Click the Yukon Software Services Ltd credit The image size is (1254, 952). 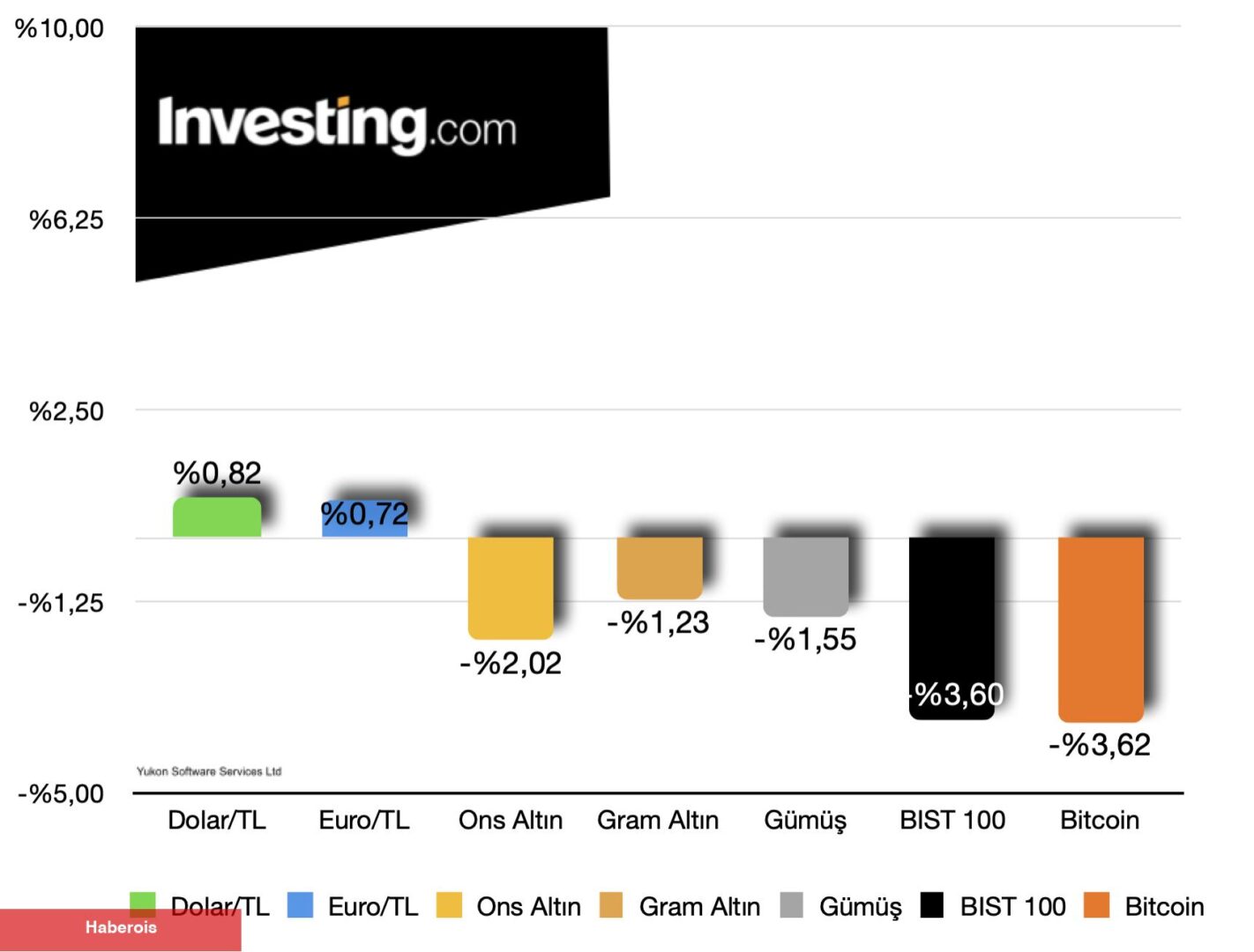click(209, 771)
